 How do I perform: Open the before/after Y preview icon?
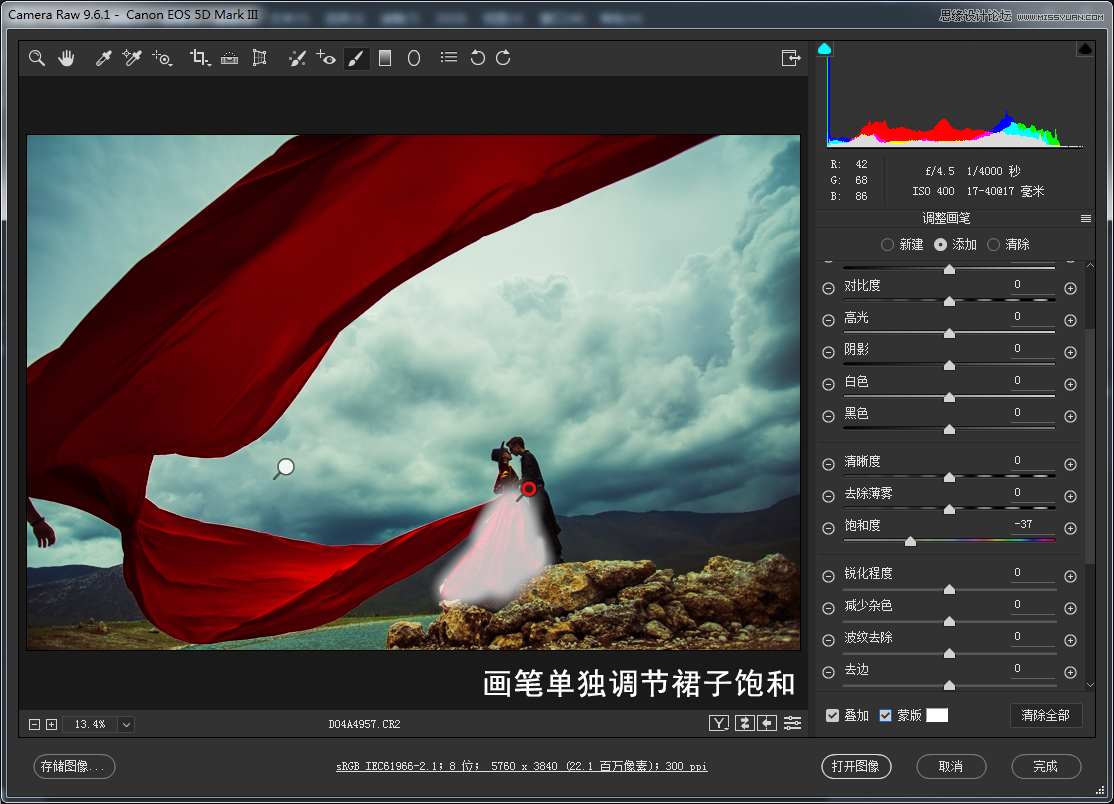(719, 723)
